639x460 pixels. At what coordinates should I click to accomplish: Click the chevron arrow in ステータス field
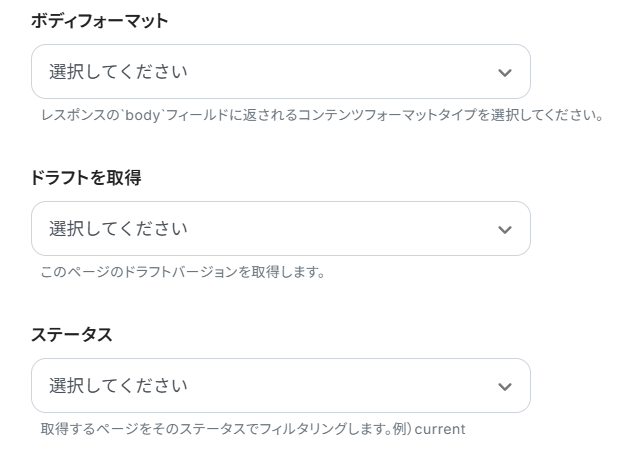point(505,387)
